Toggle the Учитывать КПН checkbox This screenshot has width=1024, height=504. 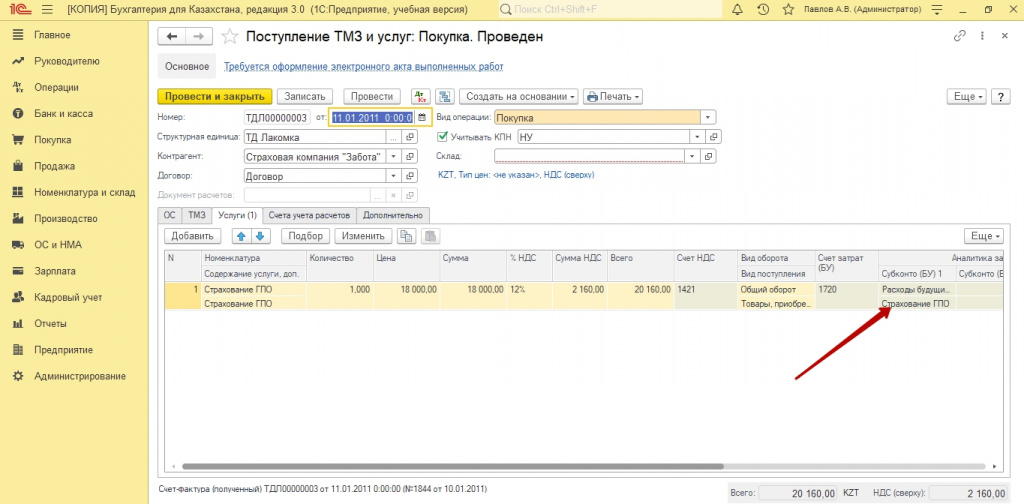pos(442,137)
